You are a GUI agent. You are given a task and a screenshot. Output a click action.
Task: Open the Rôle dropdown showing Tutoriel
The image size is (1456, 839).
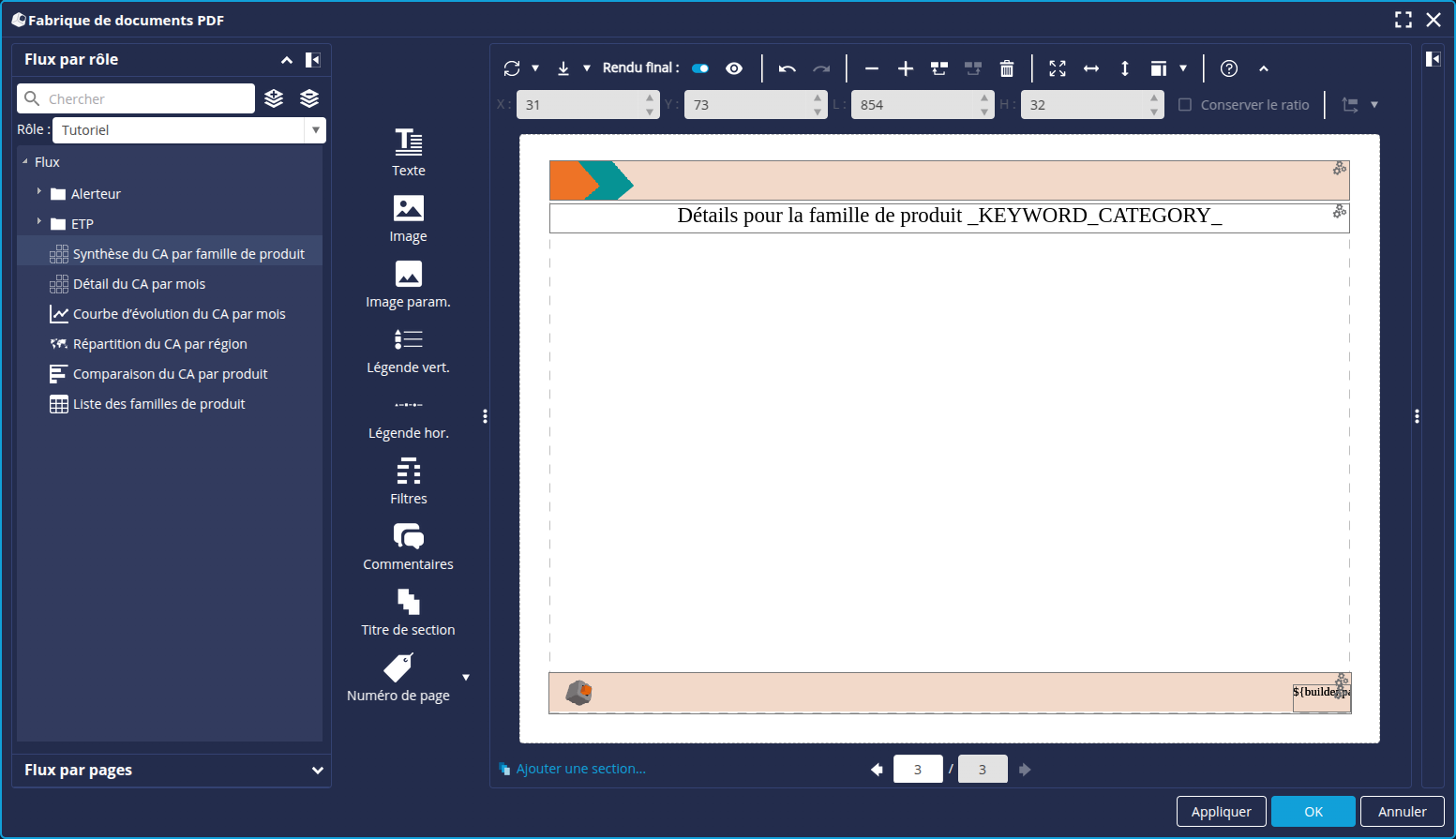[x=188, y=130]
